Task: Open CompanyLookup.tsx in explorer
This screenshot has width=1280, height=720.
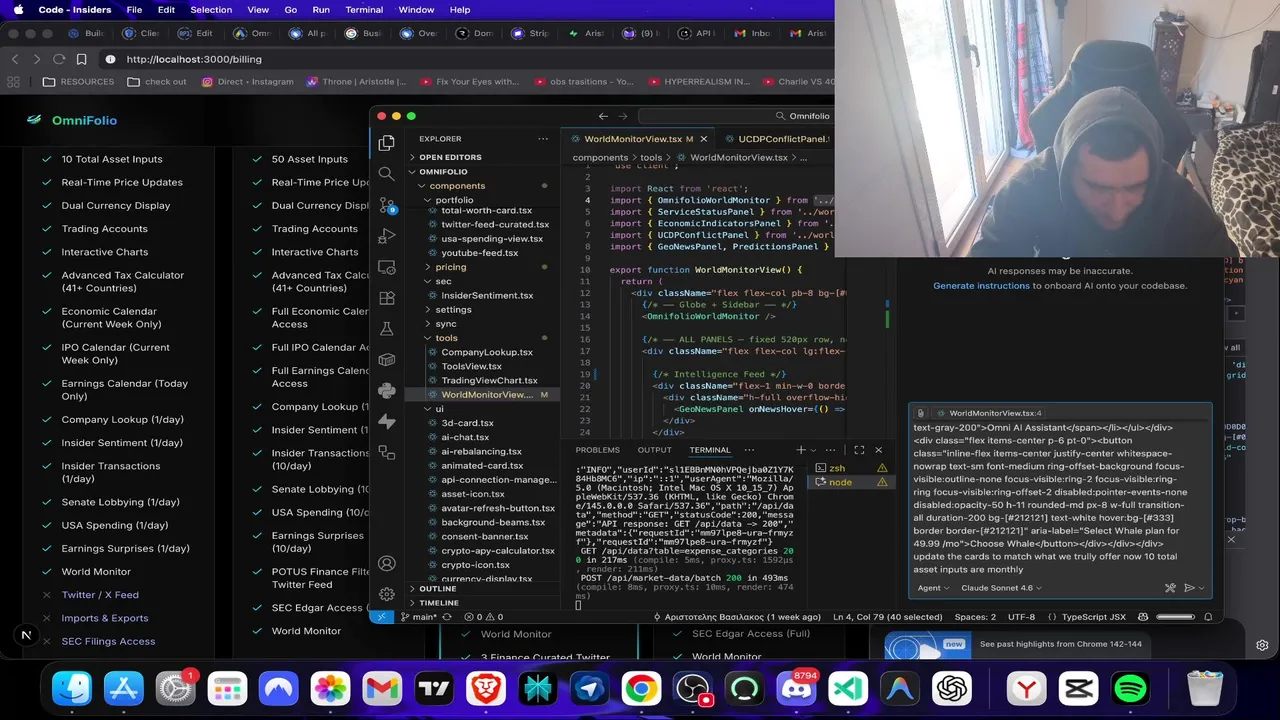Action: (x=487, y=352)
